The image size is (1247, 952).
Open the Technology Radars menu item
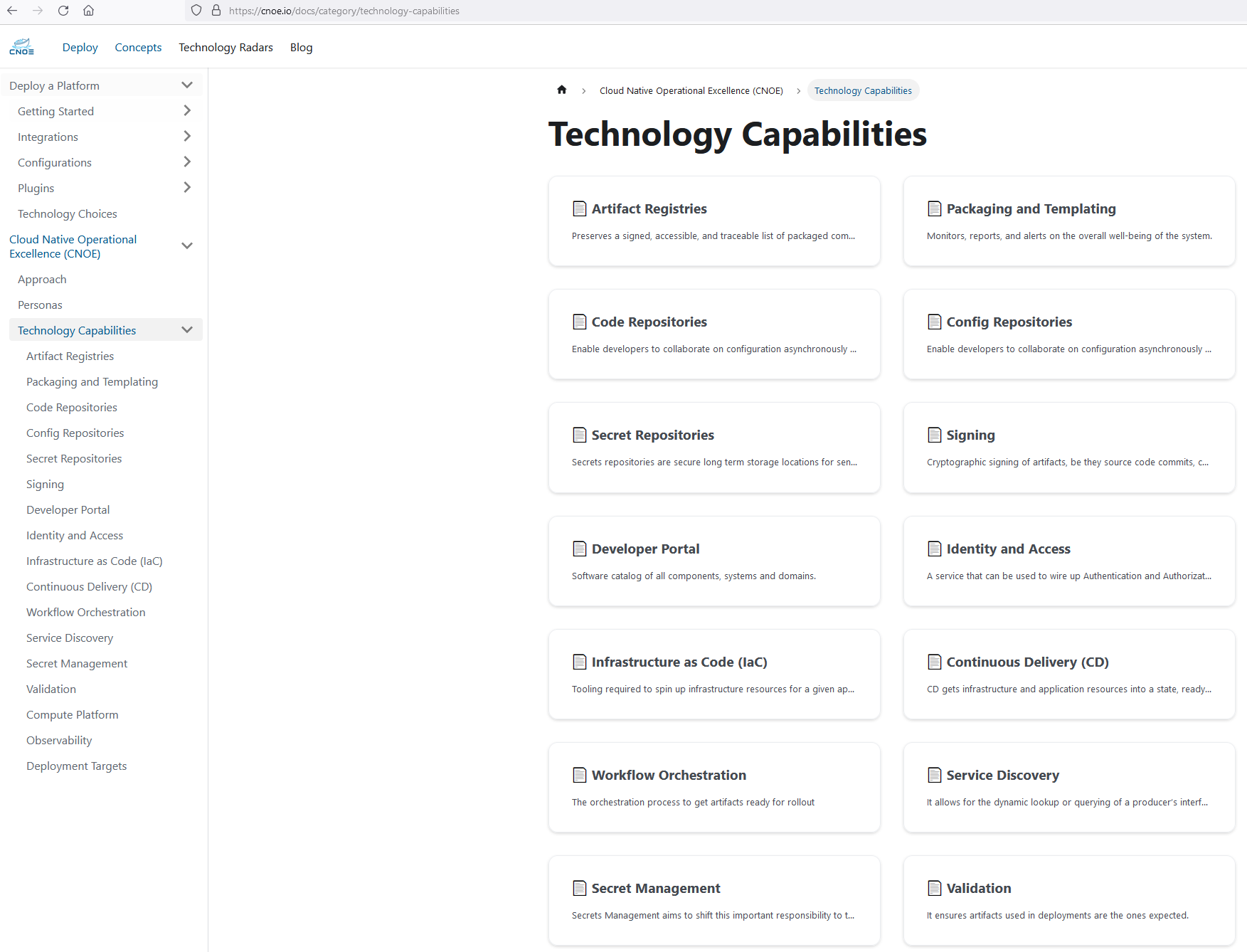coord(225,47)
